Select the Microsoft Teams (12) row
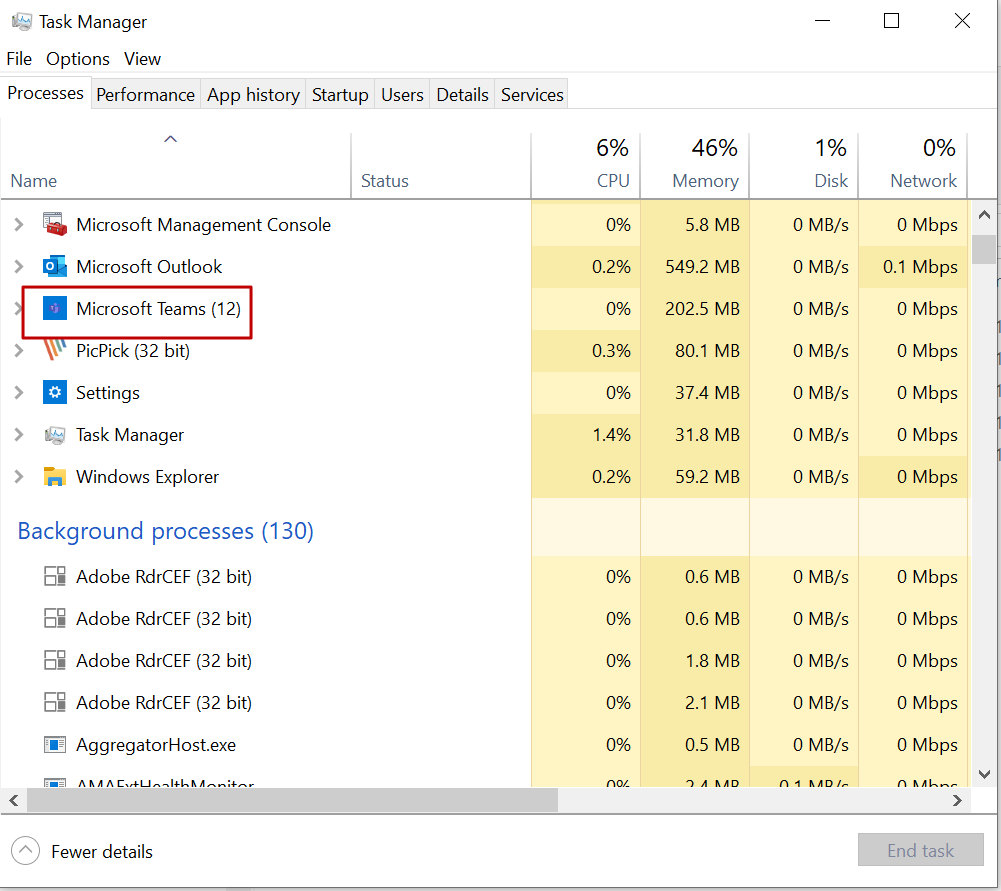 pos(485,308)
